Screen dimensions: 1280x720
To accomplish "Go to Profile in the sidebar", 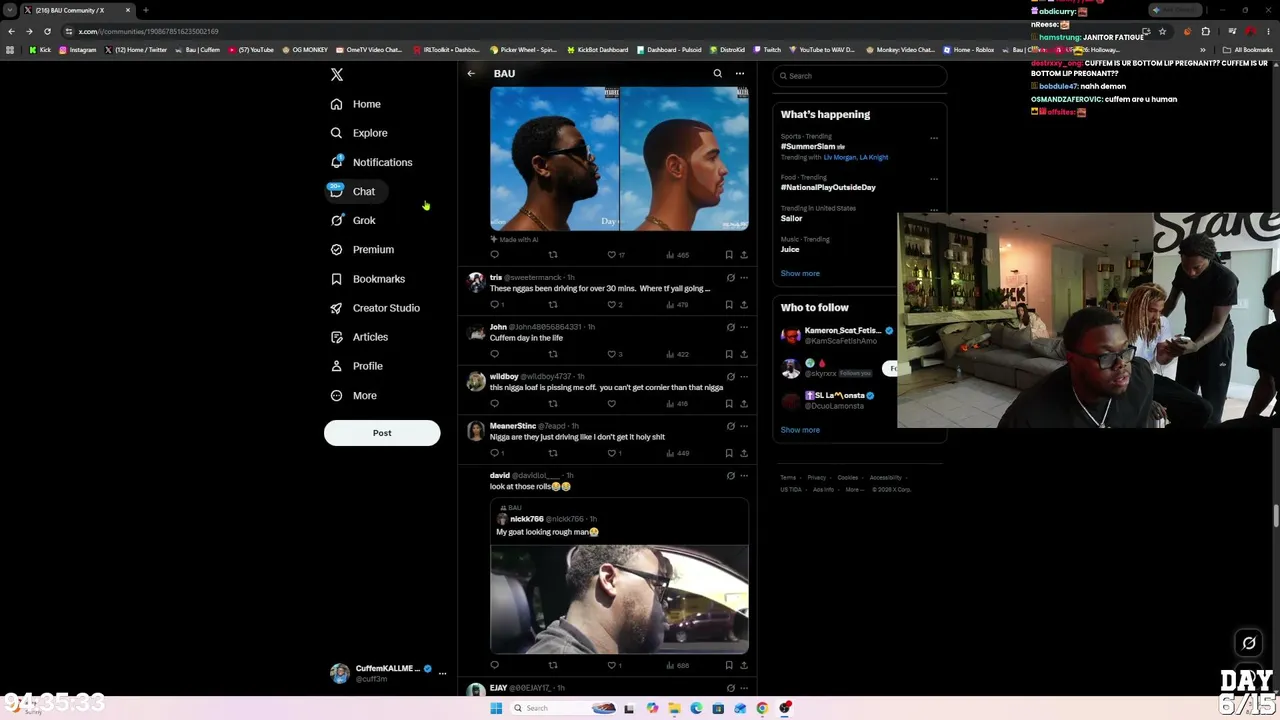I will [x=356, y=366].
